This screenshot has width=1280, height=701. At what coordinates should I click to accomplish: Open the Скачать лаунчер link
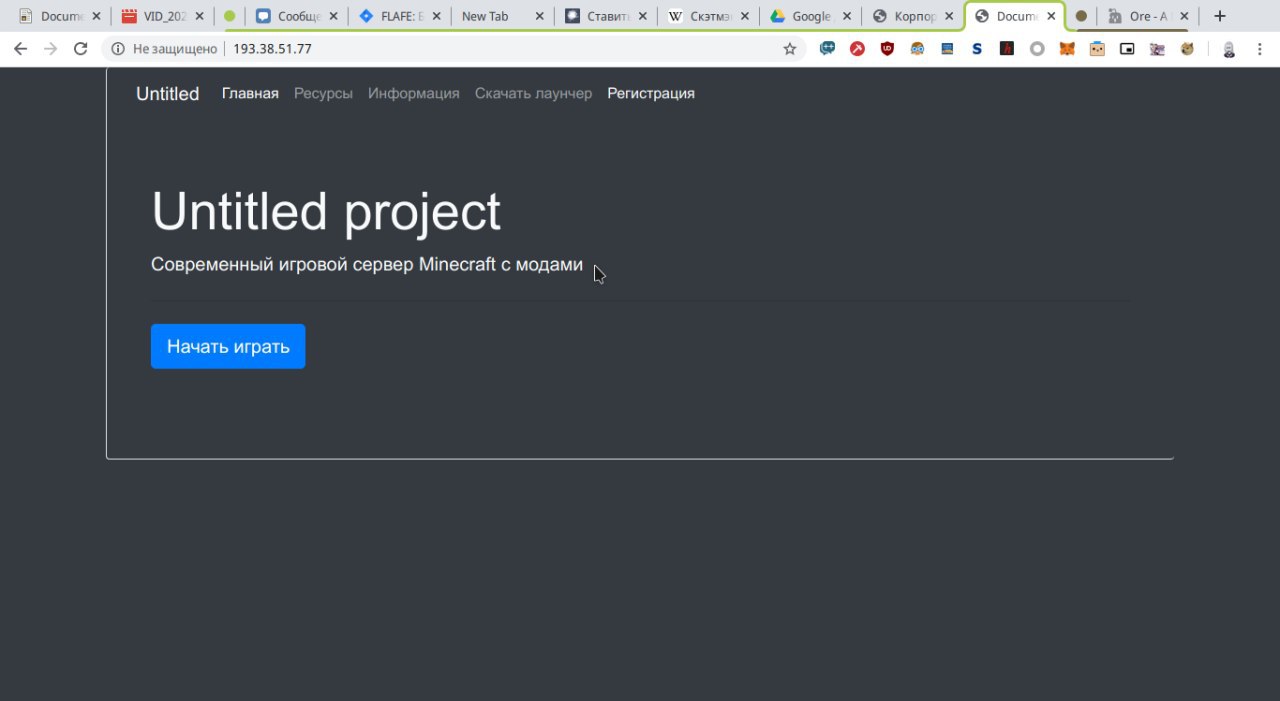(533, 93)
